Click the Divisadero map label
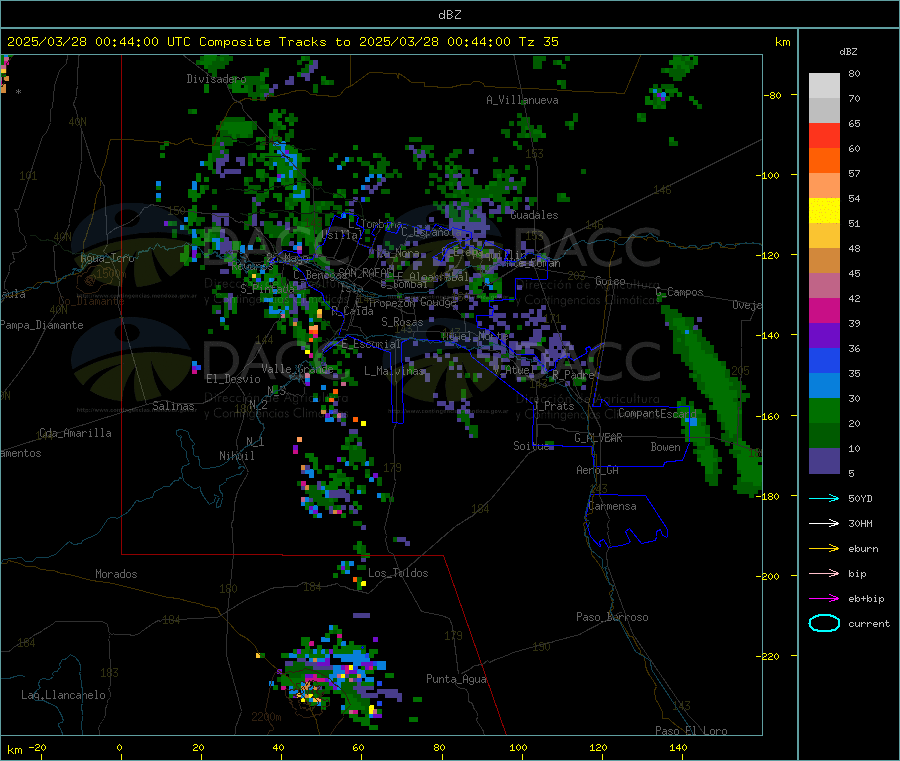The width and height of the screenshot is (900, 761). [x=216, y=79]
